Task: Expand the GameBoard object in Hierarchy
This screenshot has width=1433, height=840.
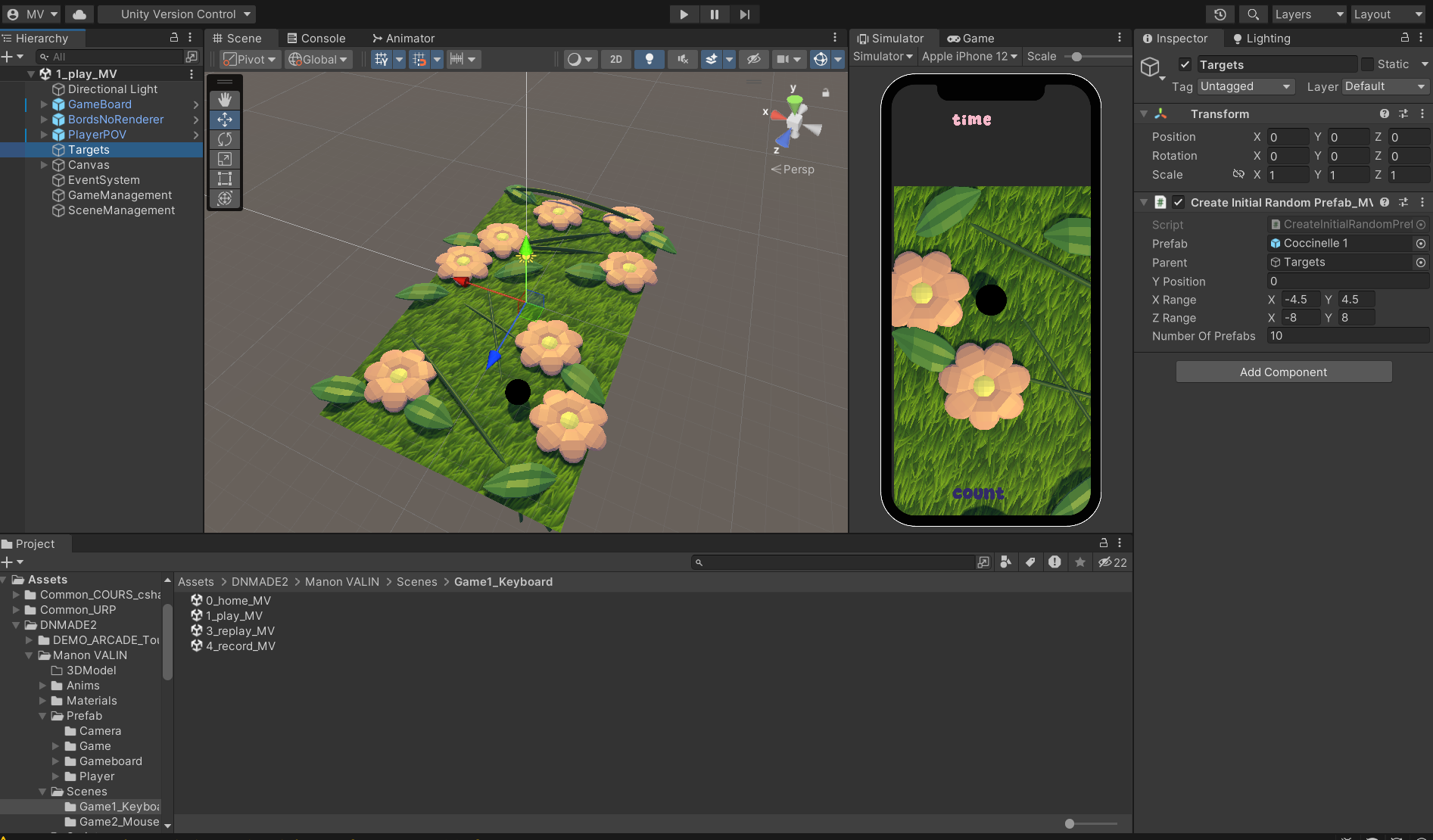Action: click(44, 104)
